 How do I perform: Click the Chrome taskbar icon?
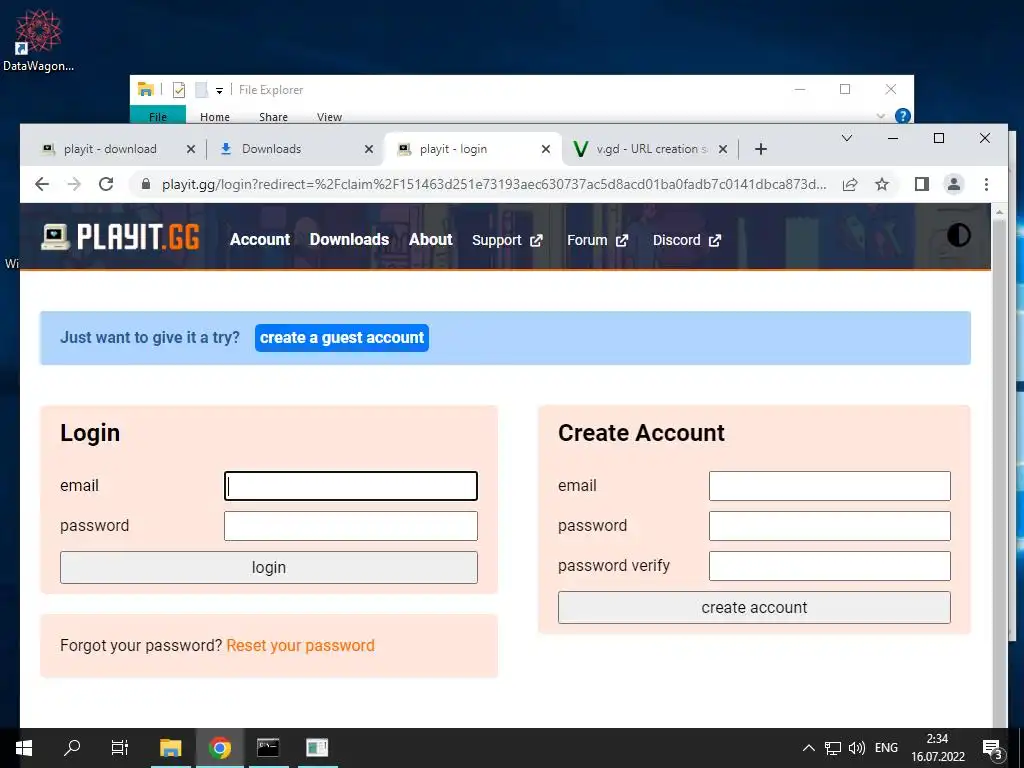(x=219, y=748)
